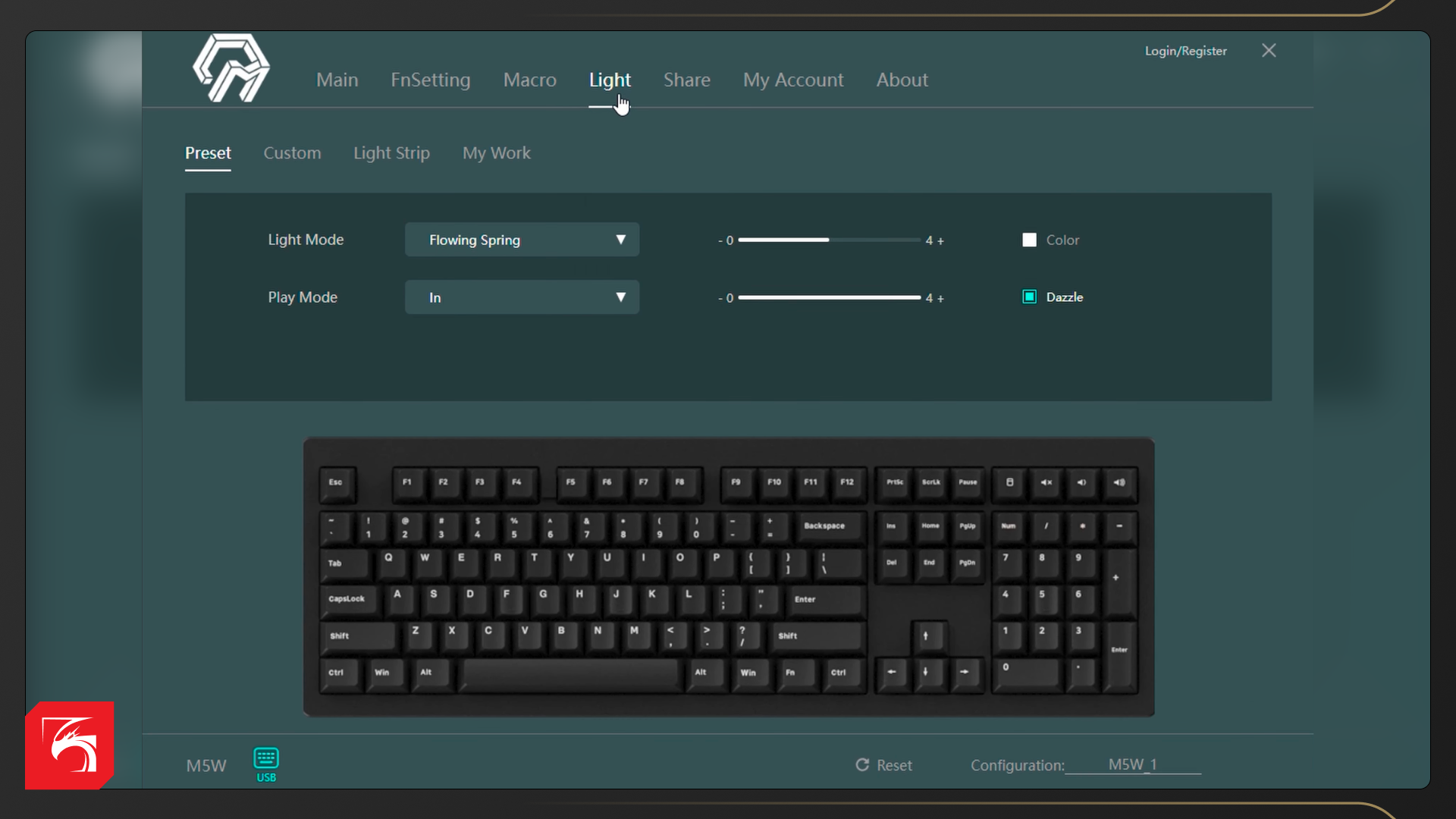This screenshot has height=819, width=1456.
Task: Click the keyboard software logo
Action: click(x=231, y=67)
